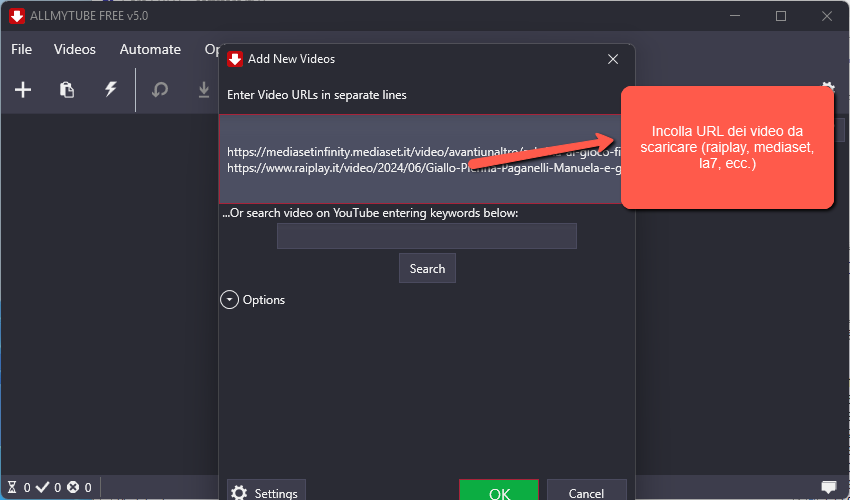
Task: Click Cancel in Add New Videos dialog
Action: 587,490
